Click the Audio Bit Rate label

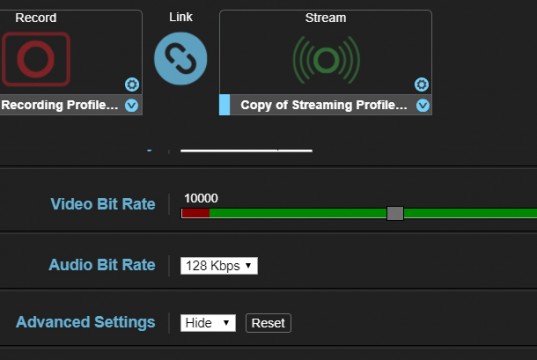point(102,265)
